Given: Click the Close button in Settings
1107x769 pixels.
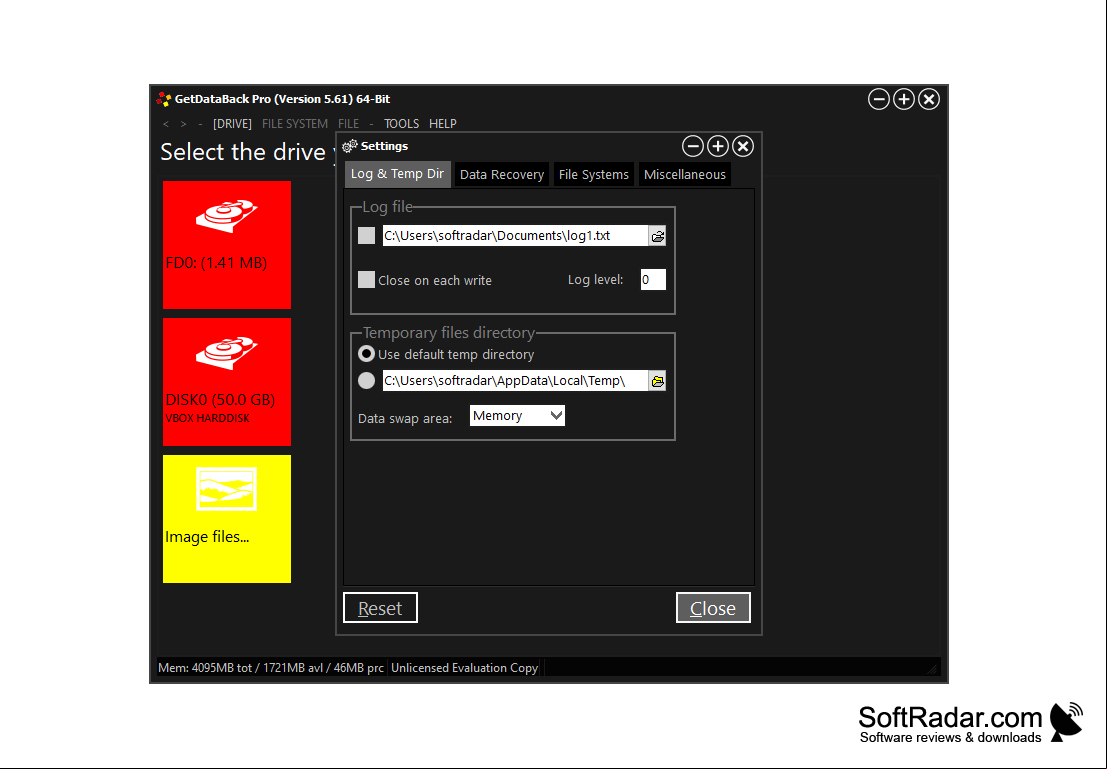Looking at the screenshot, I should point(713,608).
